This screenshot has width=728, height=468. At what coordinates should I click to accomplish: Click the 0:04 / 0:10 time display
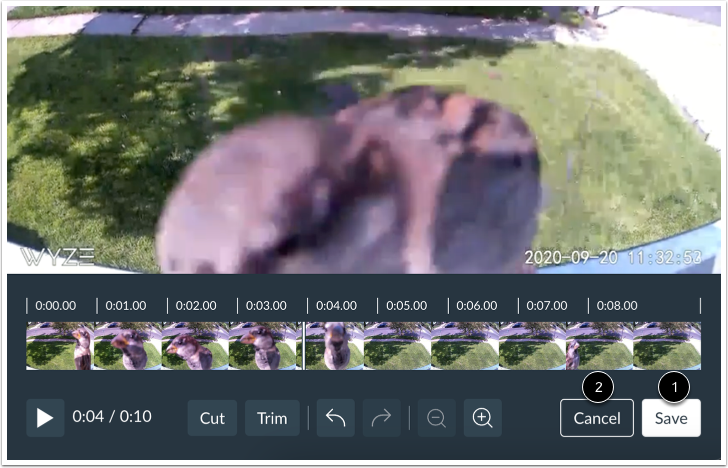(x=112, y=416)
